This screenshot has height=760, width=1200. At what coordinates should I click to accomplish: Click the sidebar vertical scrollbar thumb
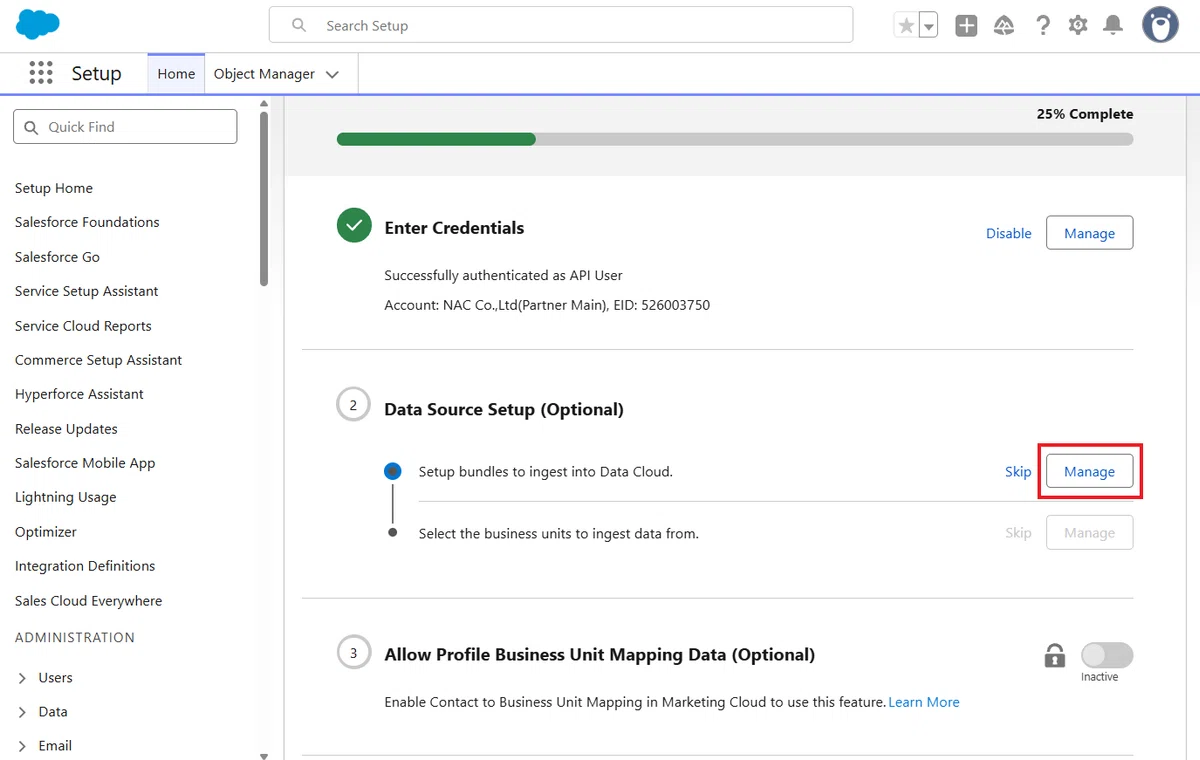[x=264, y=198]
